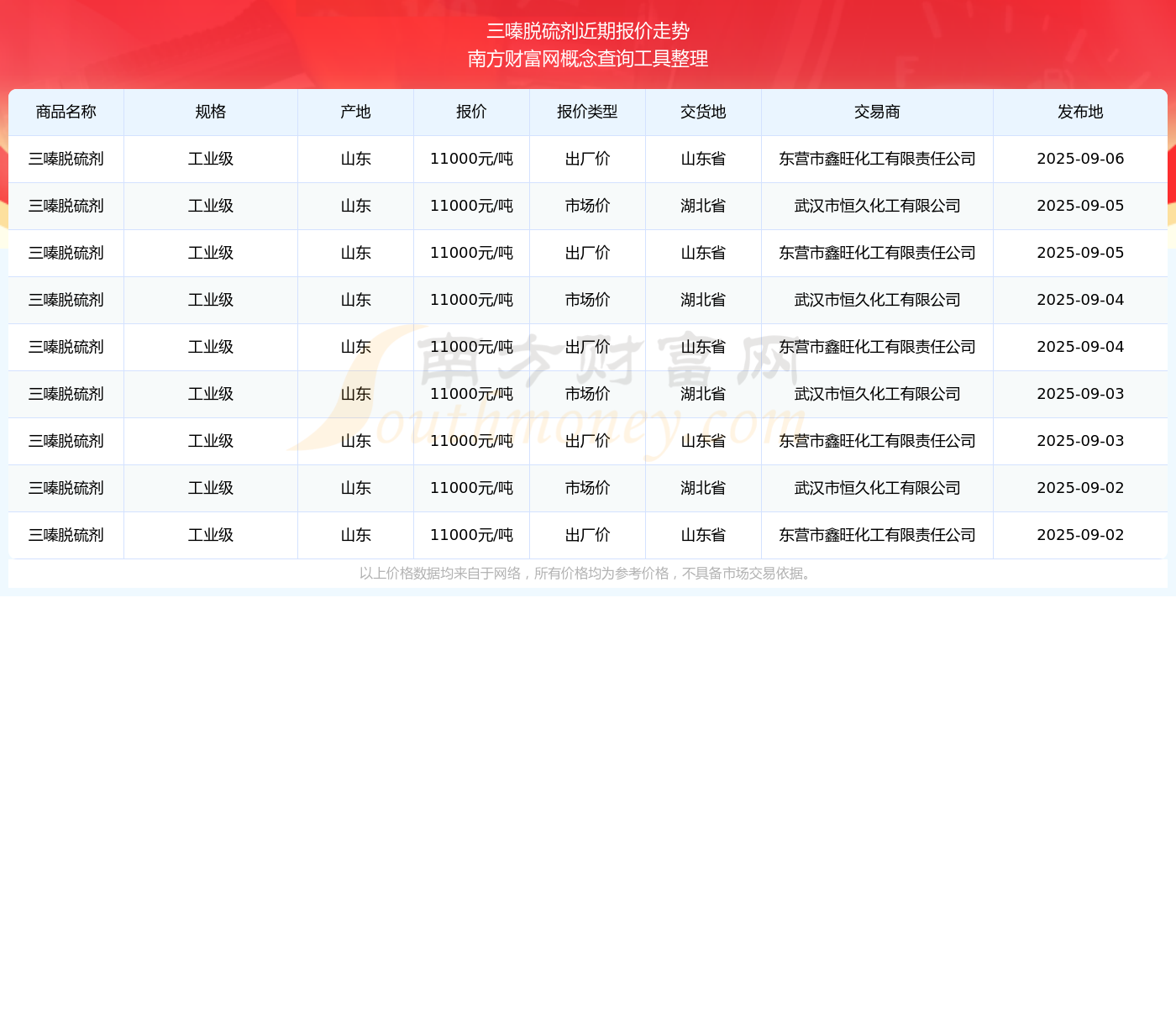The image size is (1176, 1012).
Task: Click 出厂价 in the 2025-09-02 row
Action: click(x=588, y=536)
